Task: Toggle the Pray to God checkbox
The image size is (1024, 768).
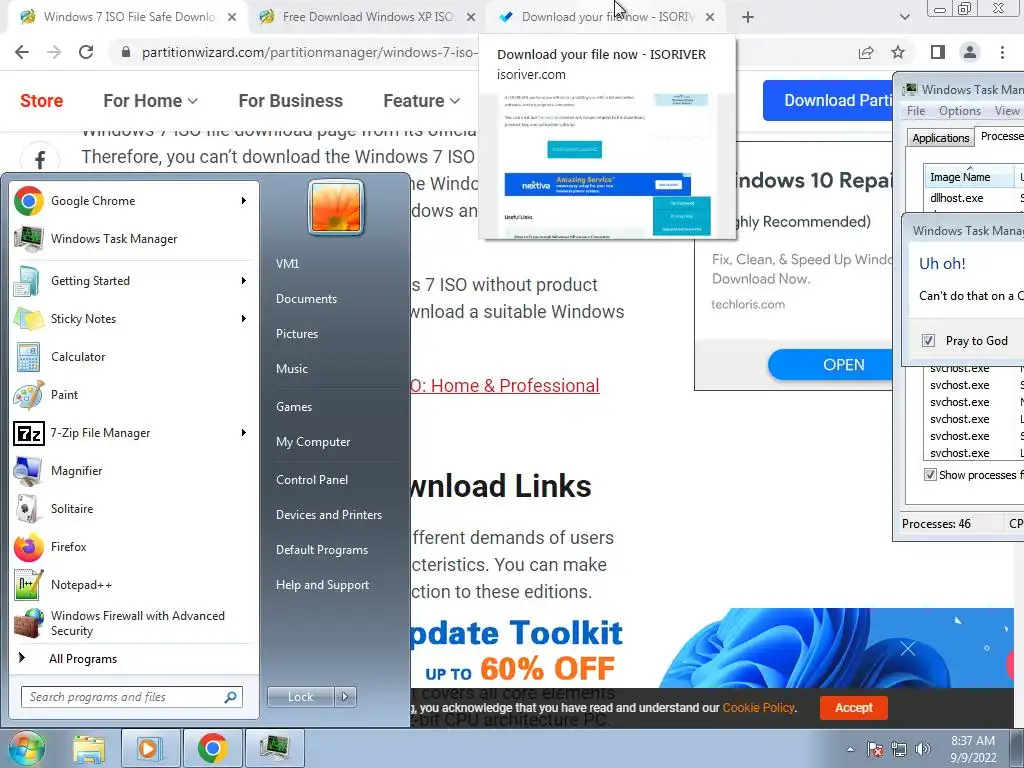Action: pyautogui.click(x=928, y=340)
